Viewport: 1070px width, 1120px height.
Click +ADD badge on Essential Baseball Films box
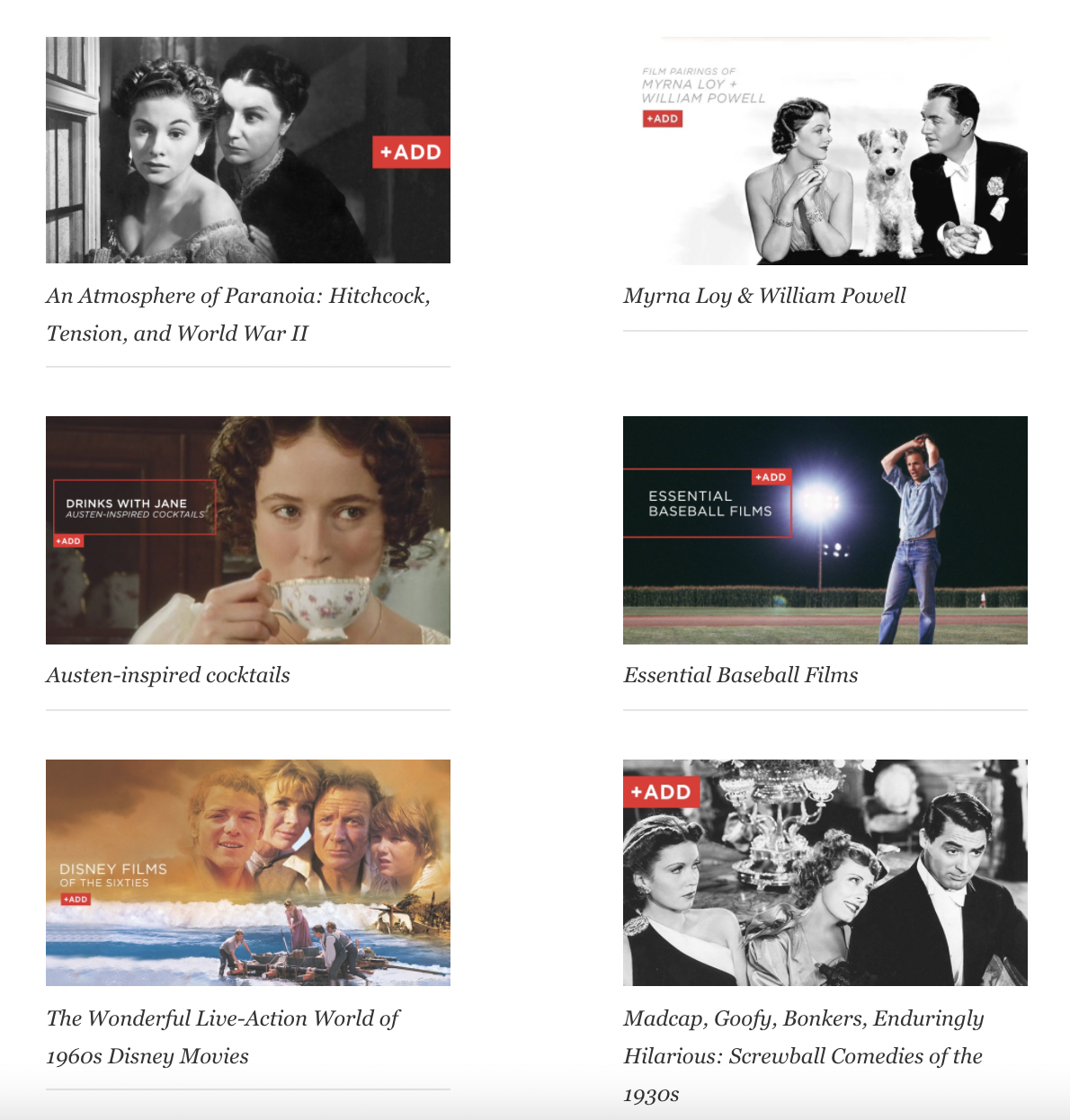[771, 477]
